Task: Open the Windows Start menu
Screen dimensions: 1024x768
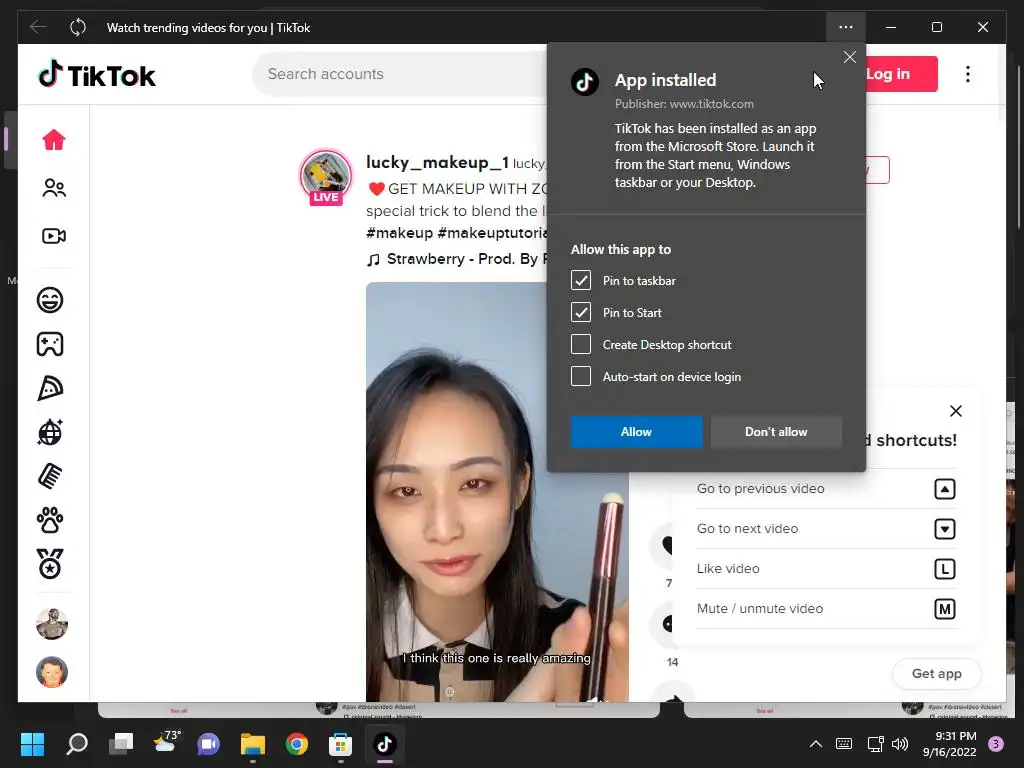Action: 33,743
